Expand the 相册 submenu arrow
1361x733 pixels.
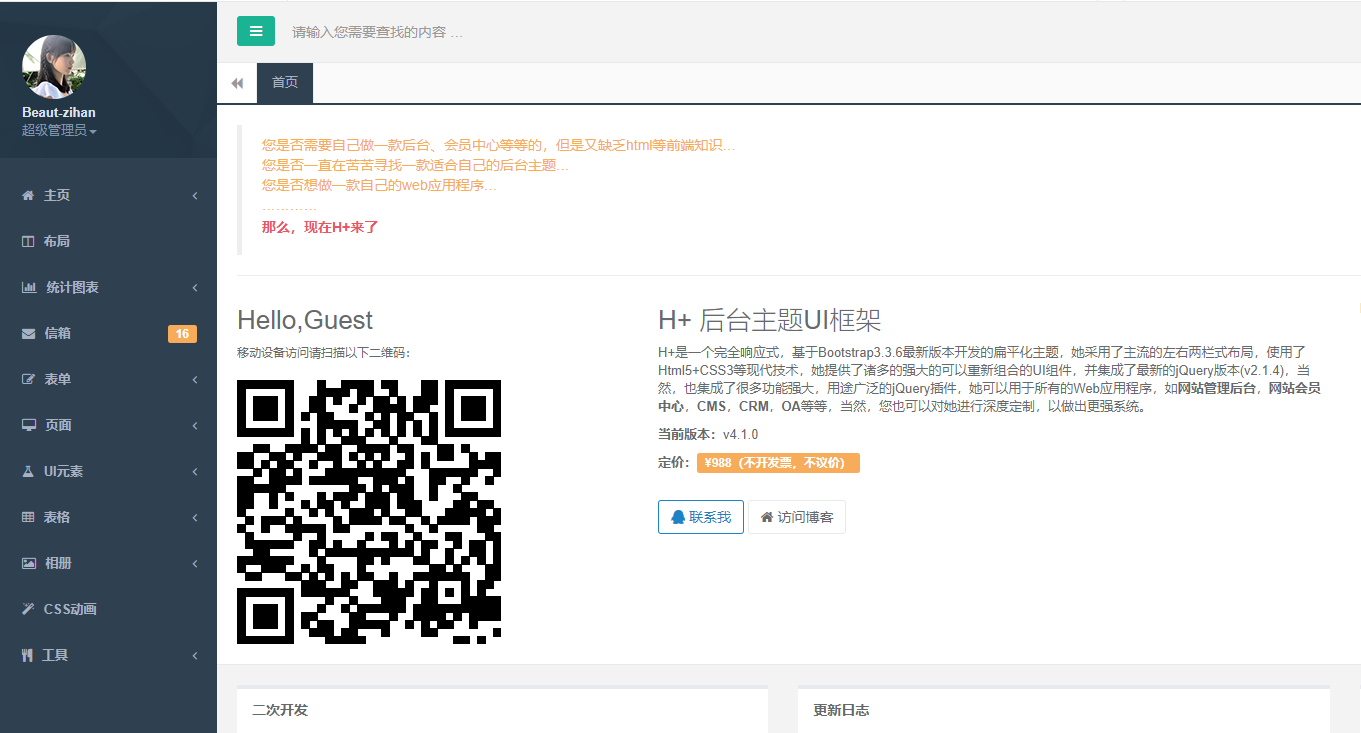pos(195,564)
